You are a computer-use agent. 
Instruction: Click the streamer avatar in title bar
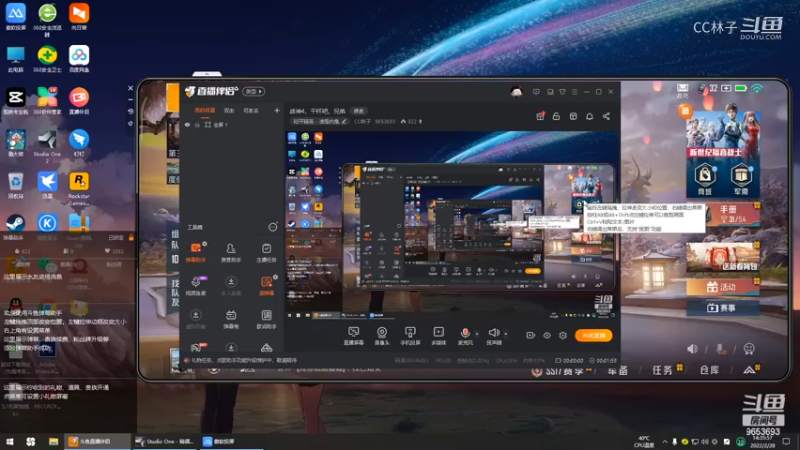point(516,92)
